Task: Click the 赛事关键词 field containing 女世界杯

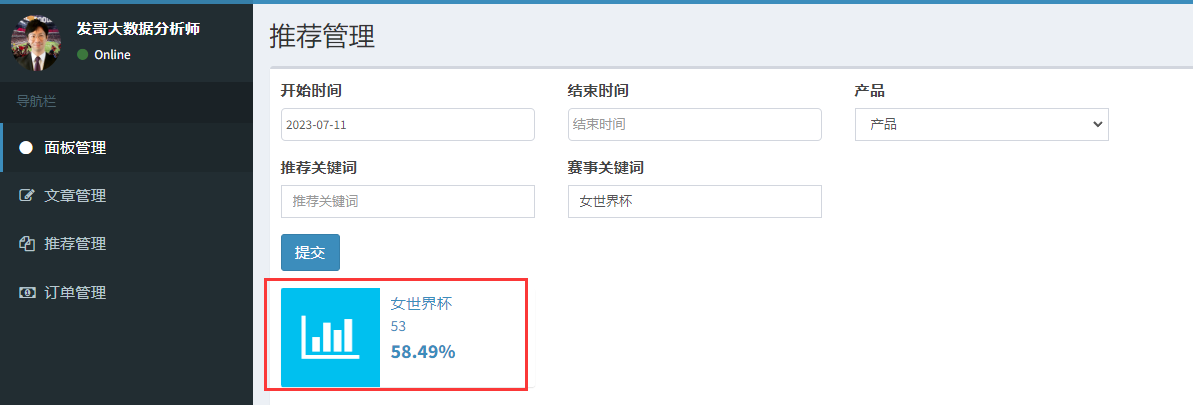Action: coord(695,202)
